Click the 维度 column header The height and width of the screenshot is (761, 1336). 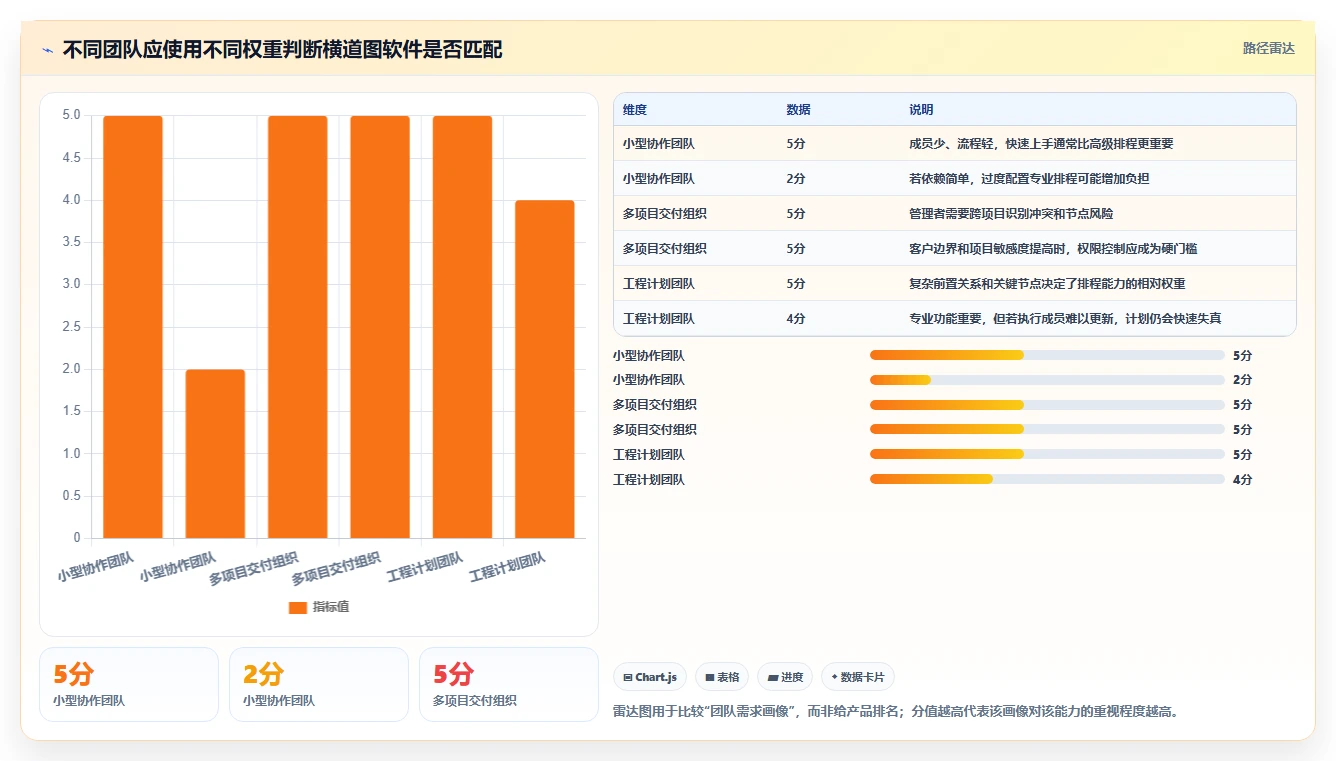[x=635, y=110]
